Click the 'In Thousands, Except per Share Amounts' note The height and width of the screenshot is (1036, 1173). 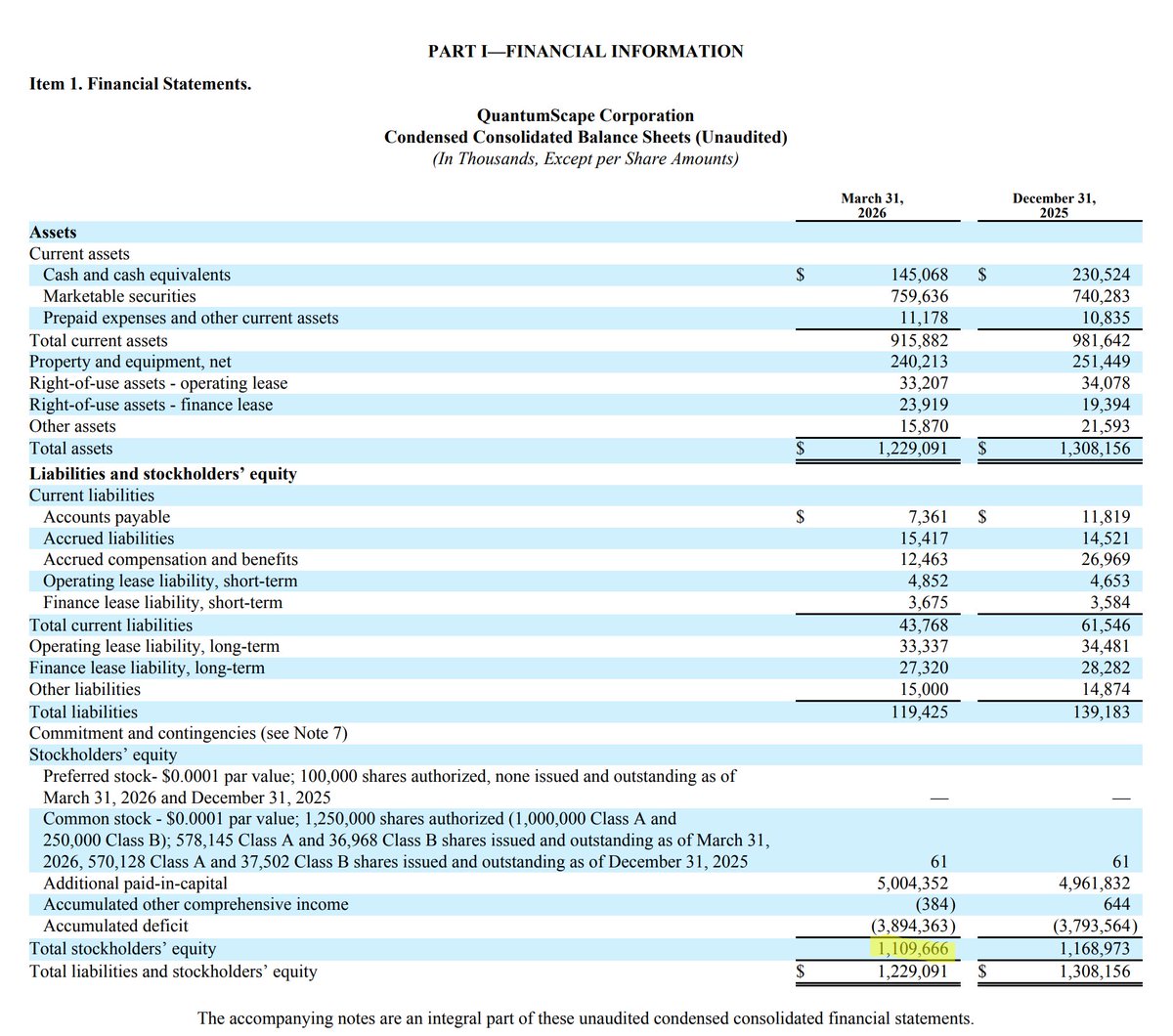(586, 158)
